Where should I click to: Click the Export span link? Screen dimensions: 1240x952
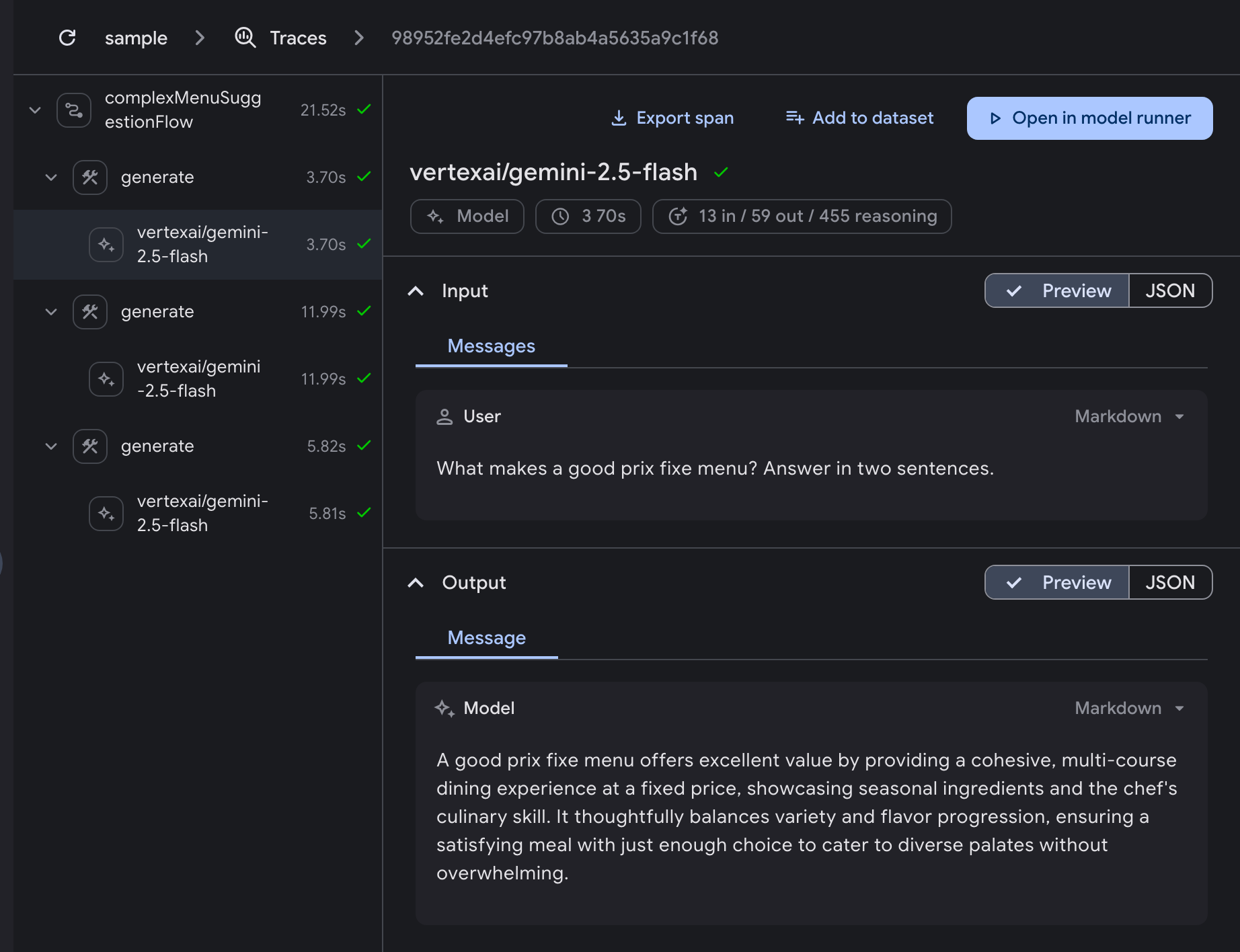(x=672, y=118)
